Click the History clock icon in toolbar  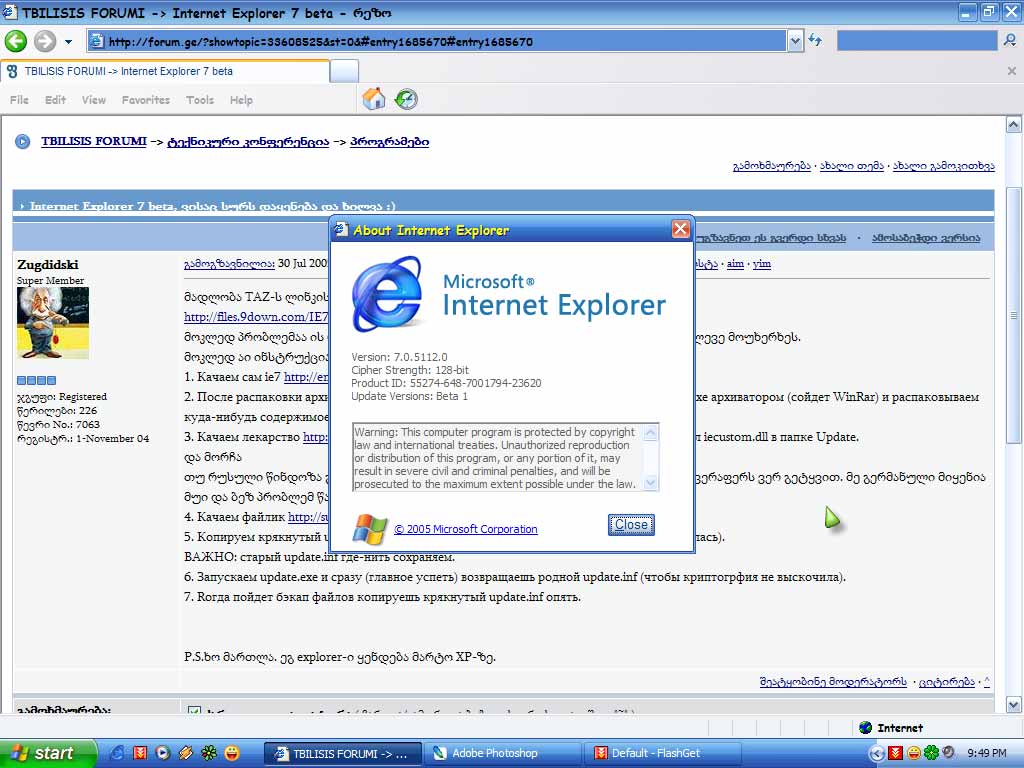[406, 99]
